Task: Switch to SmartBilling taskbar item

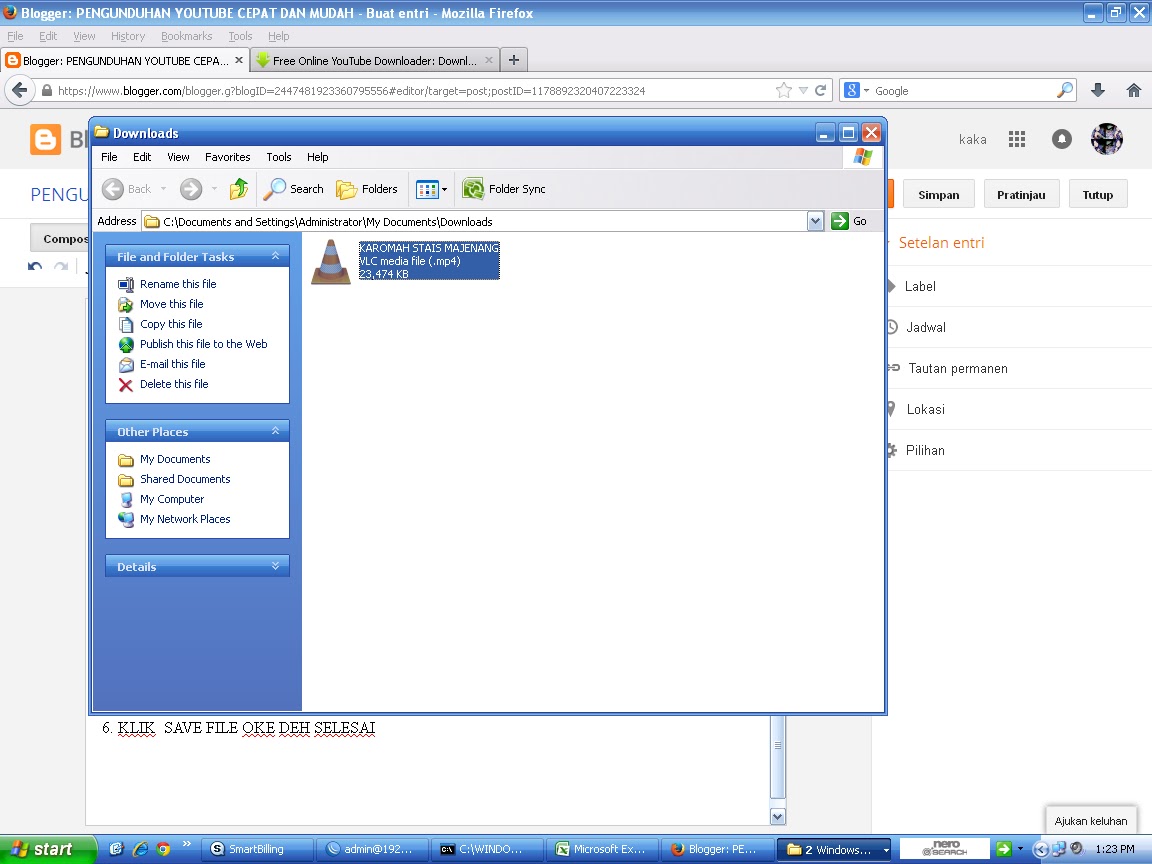Action: point(257,849)
